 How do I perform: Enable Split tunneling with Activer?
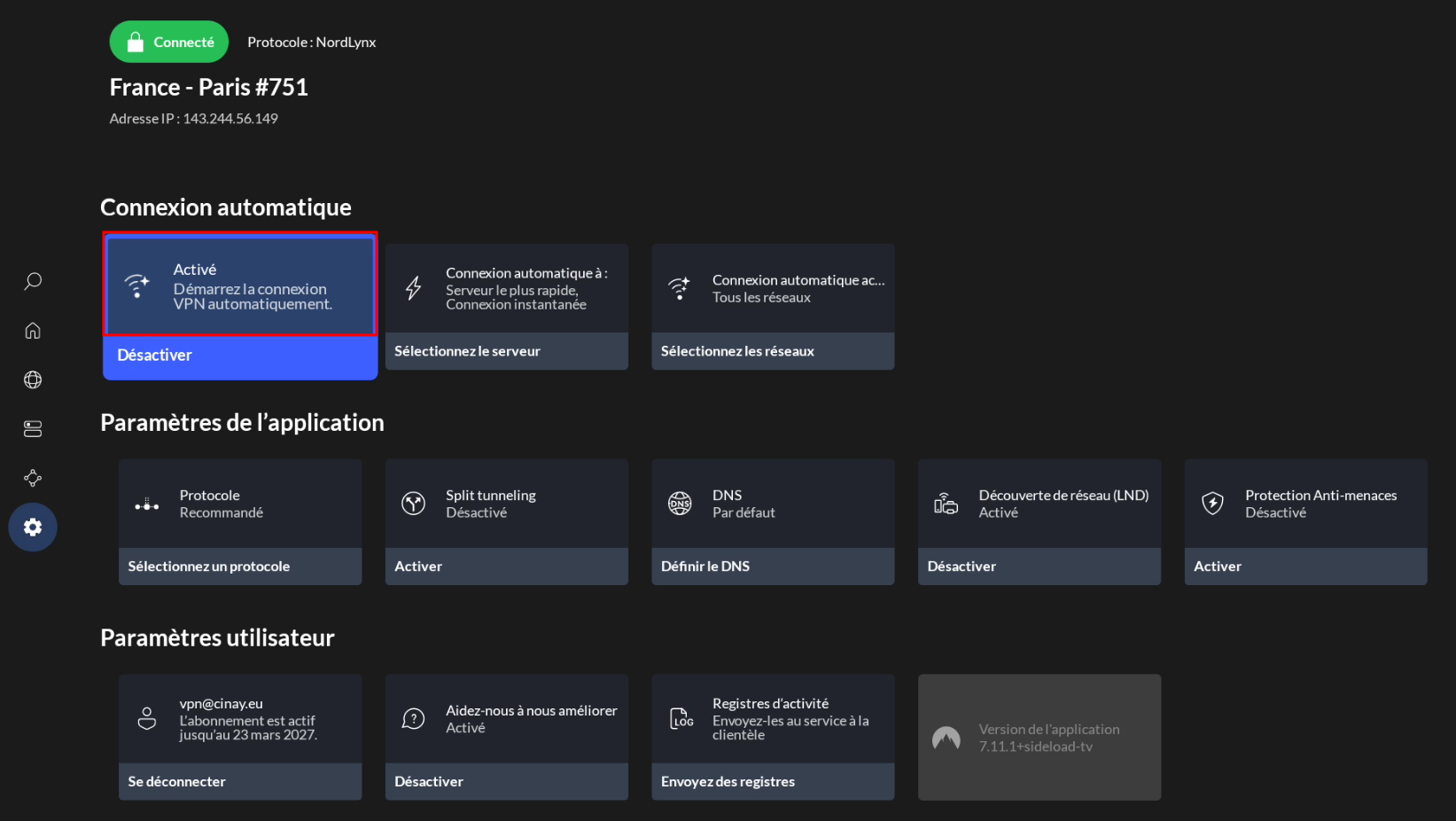(x=506, y=567)
